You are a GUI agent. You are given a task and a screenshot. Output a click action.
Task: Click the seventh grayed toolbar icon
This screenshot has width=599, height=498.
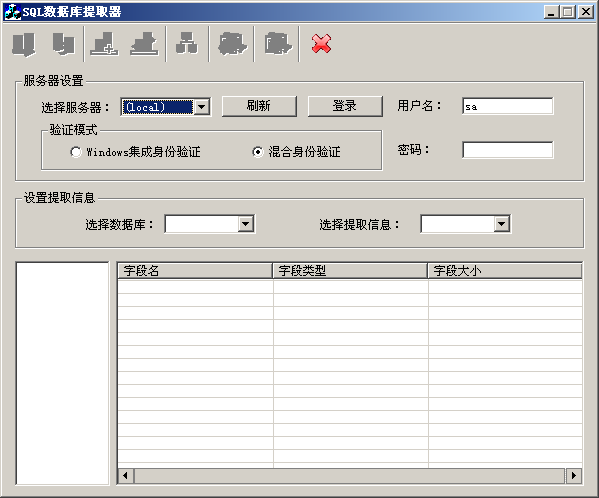pos(278,44)
